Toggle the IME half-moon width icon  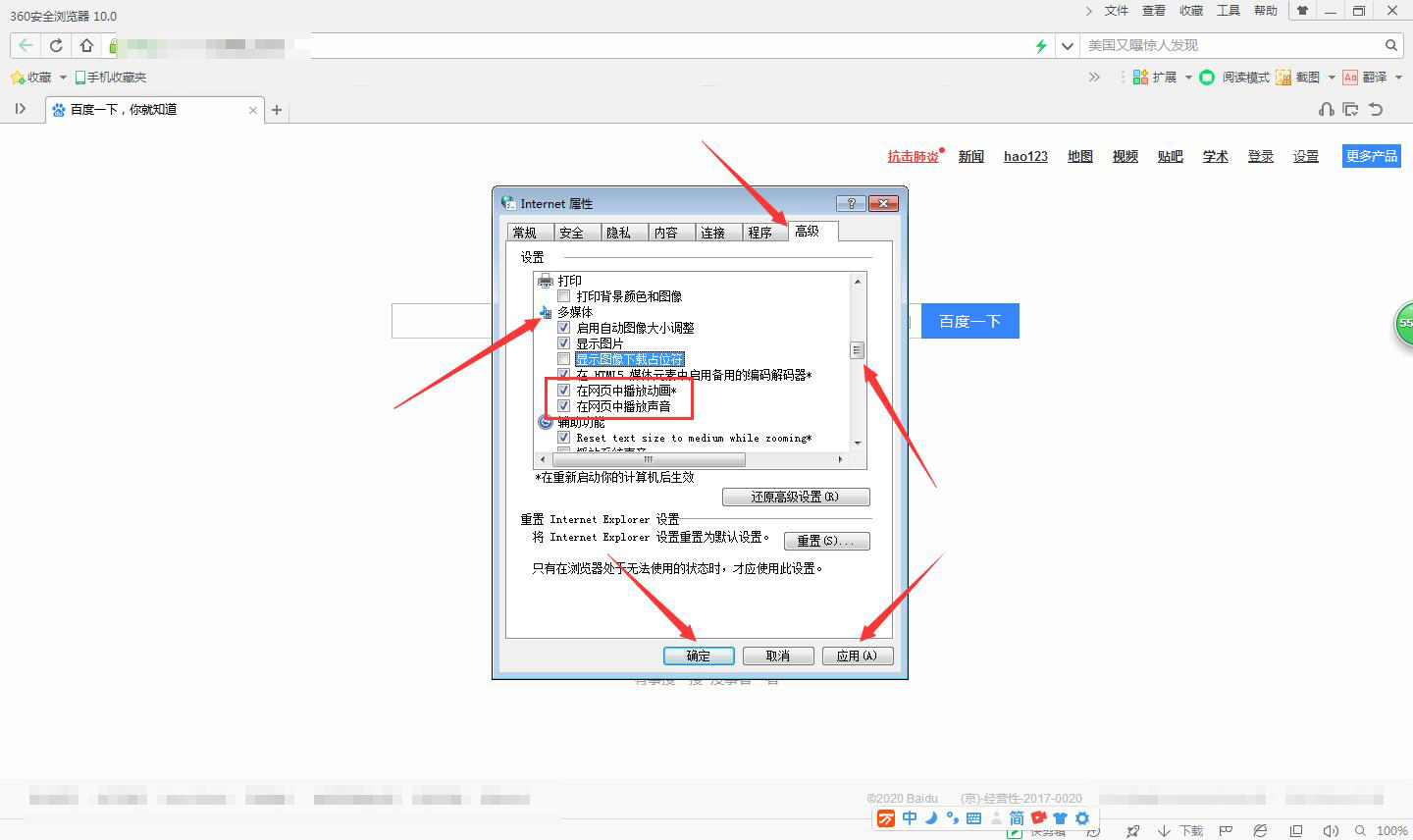click(x=931, y=817)
